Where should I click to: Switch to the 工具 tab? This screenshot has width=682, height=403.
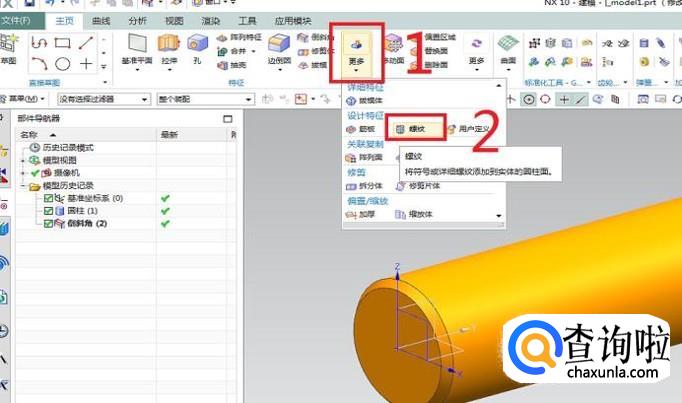pos(247,20)
